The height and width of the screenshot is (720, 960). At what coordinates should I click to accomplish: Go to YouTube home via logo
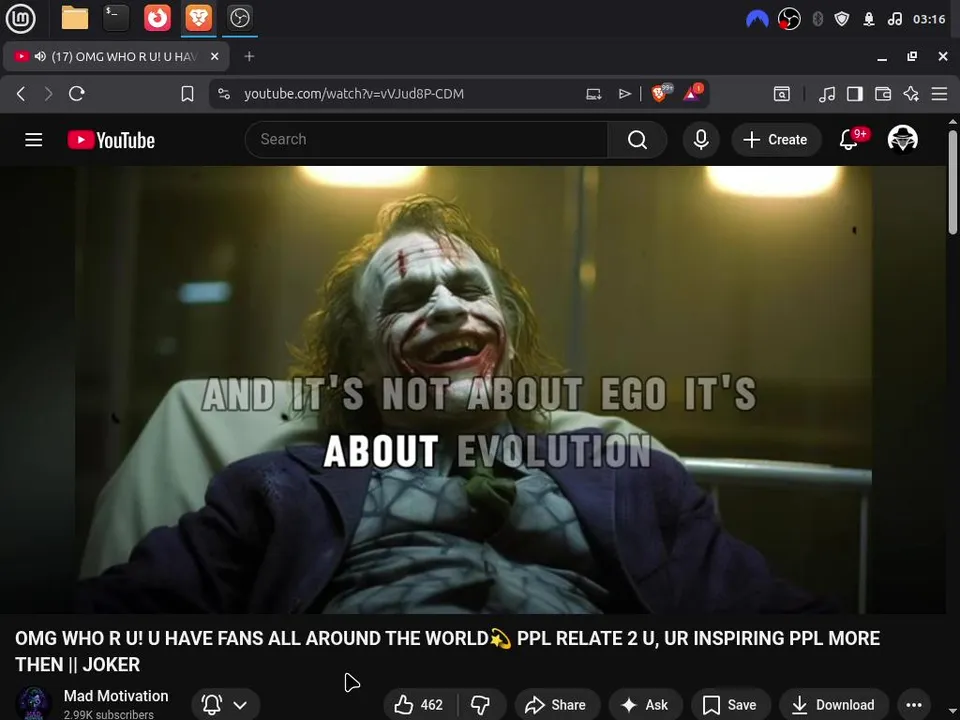[111, 140]
